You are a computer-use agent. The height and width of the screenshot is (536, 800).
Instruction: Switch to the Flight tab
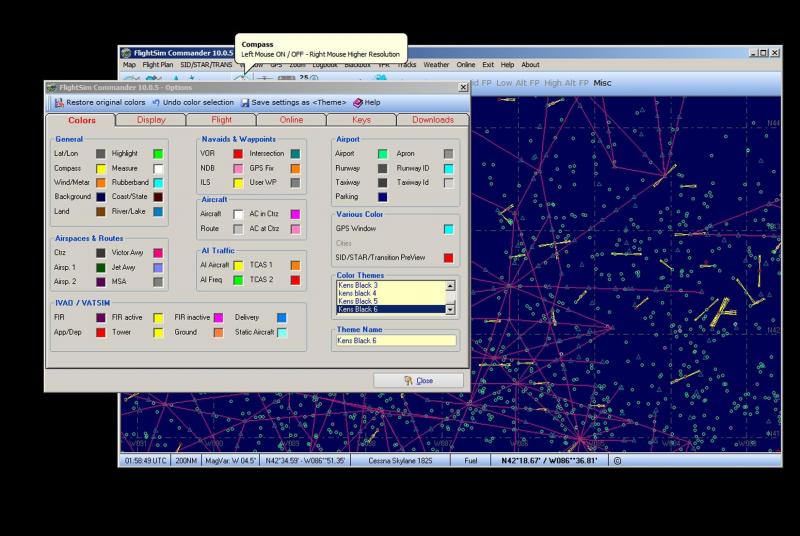(221, 120)
